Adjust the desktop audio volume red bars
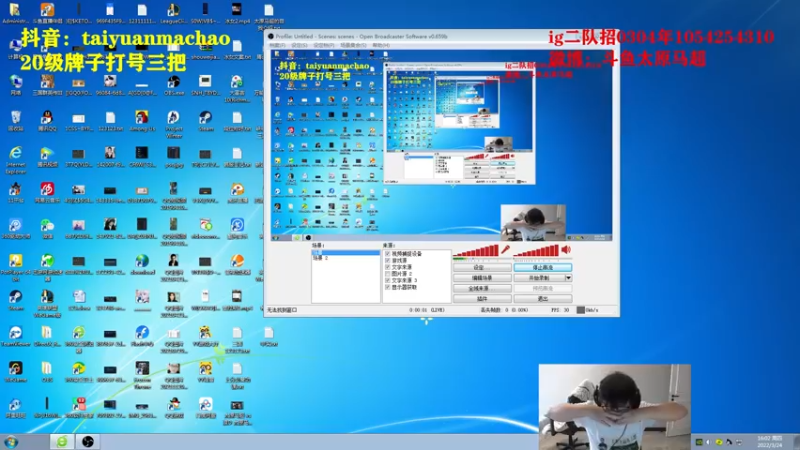Image resolution: width=800 pixels, height=450 pixels. (536, 251)
